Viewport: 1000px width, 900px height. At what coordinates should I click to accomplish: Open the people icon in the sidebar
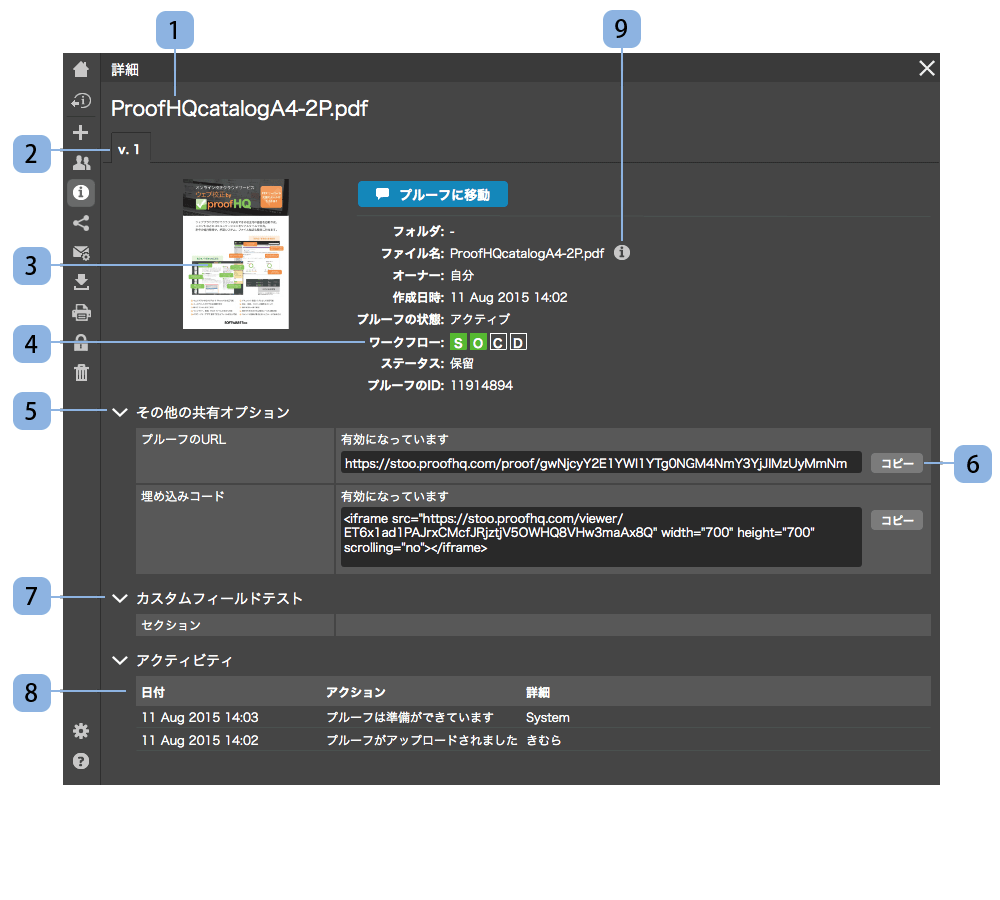[x=81, y=162]
